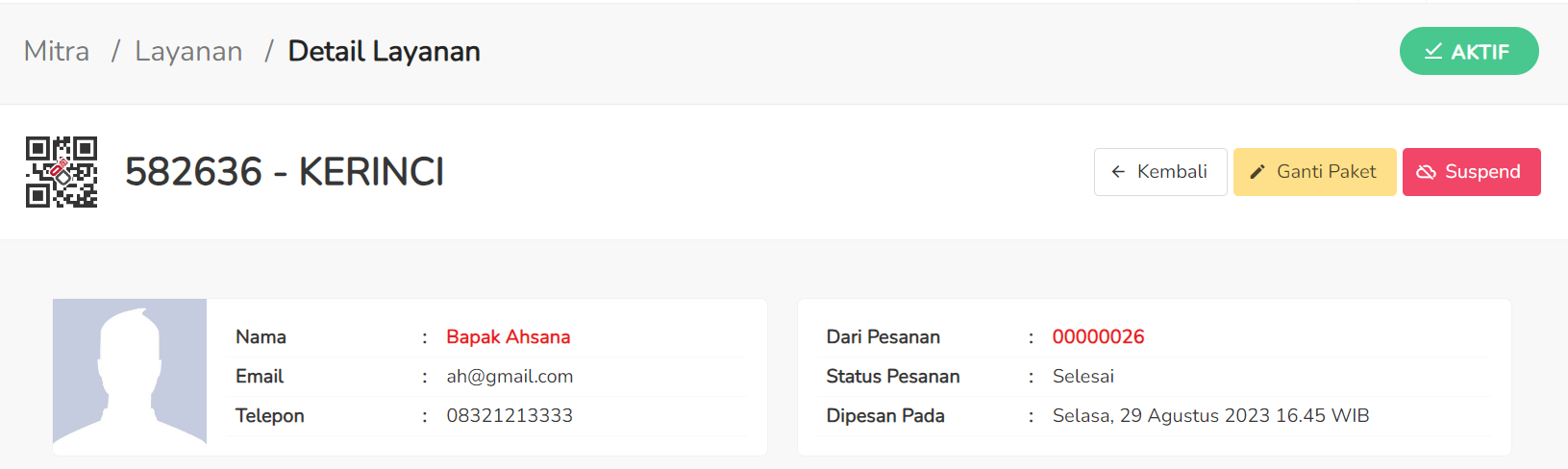Click the Ganti Paket button

tap(1314, 172)
